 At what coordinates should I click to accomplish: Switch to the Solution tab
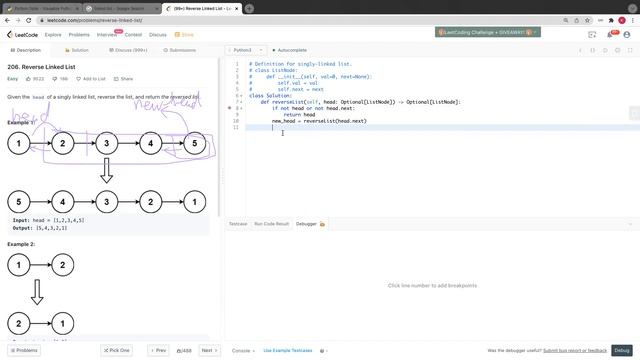pos(77,50)
